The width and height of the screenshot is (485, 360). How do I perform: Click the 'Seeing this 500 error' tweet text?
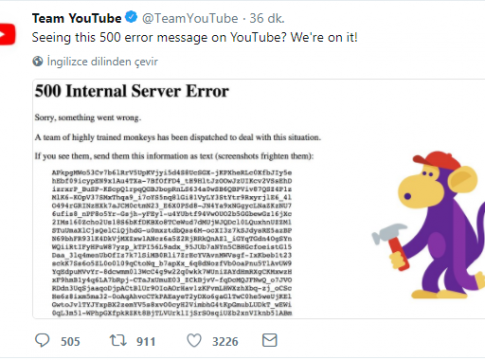(x=195, y=37)
